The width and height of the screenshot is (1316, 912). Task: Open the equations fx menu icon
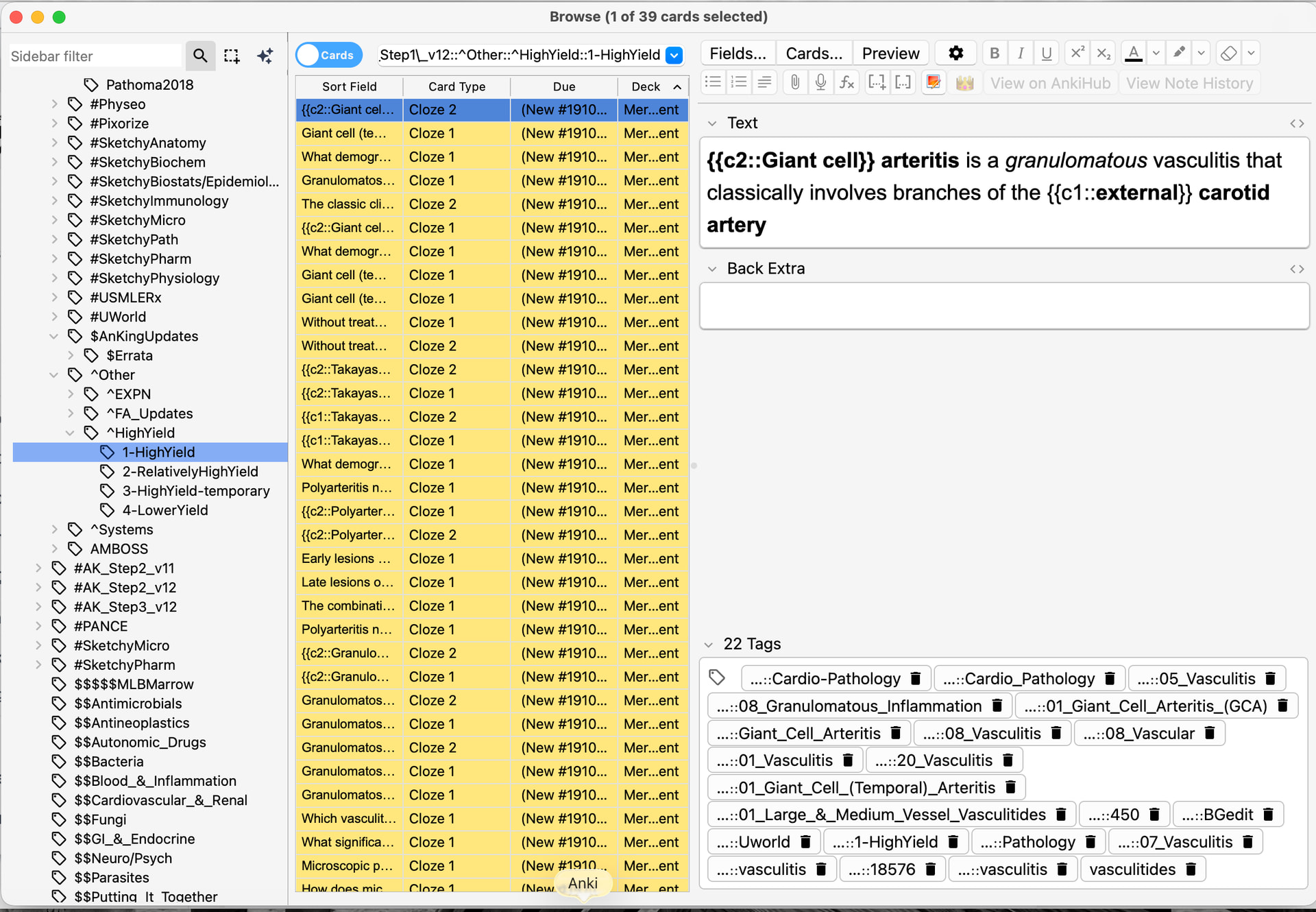tap(847, 83)
